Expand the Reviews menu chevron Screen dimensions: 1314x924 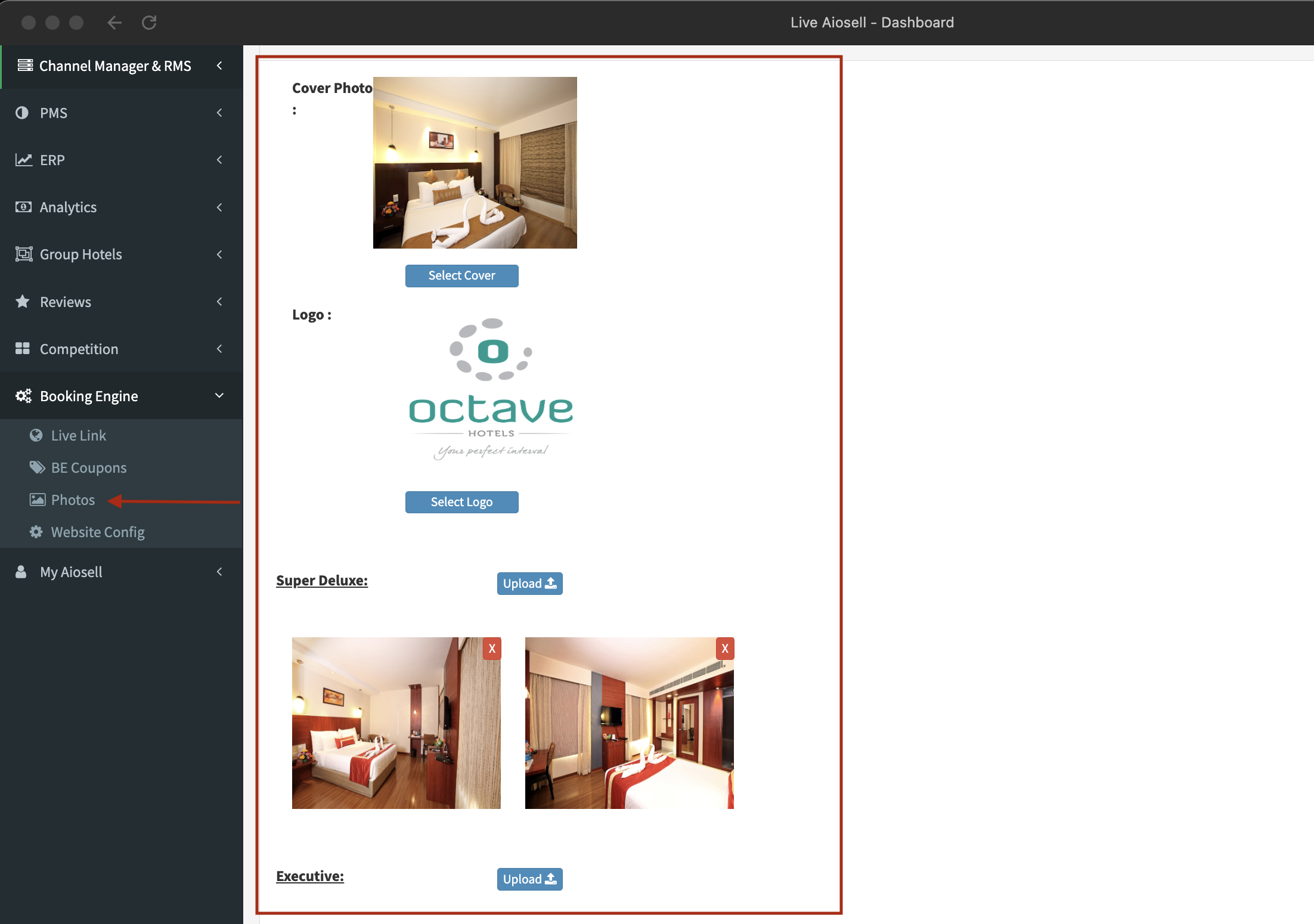click(219, 301)
